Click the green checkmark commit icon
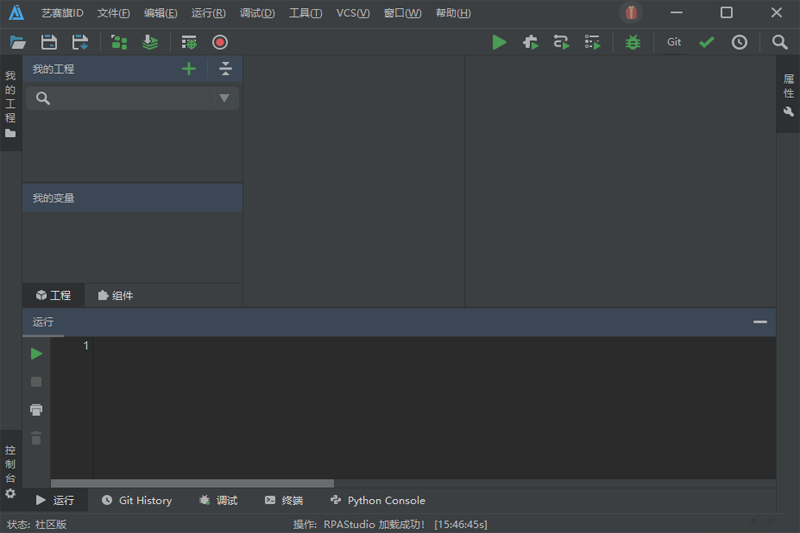Screen dimensions: 800x533 (x=707, y=42)
